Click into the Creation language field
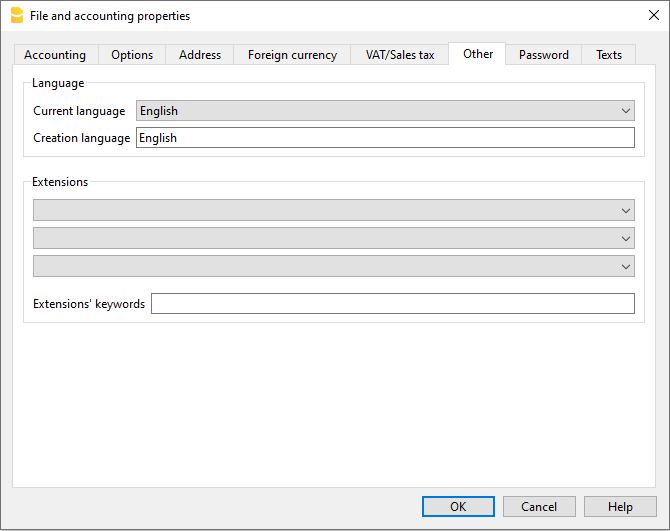This screenshot has width=670, height=531. (385, 138)
